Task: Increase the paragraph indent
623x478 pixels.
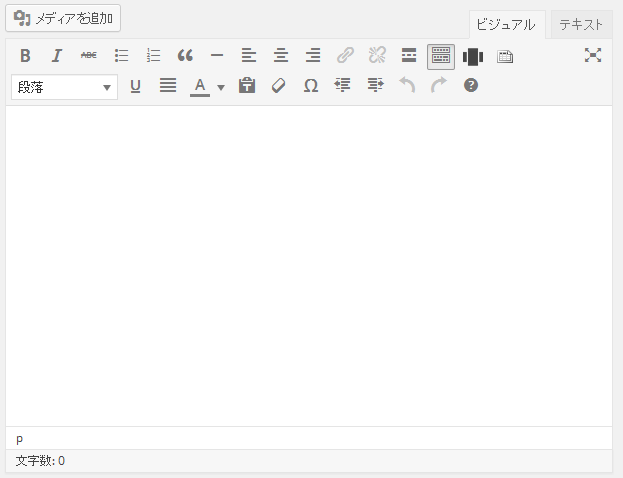Action: [375, 86]
